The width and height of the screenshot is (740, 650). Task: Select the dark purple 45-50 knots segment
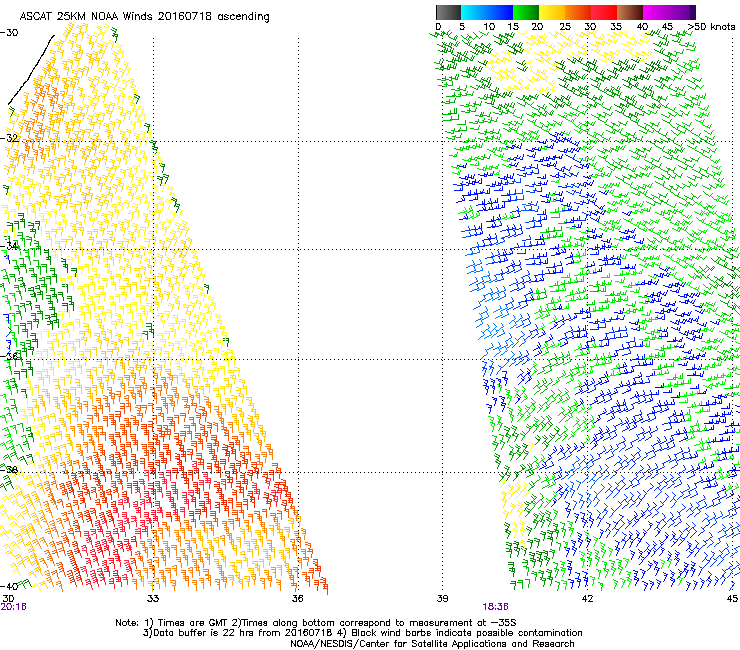[x=682, y=12]
